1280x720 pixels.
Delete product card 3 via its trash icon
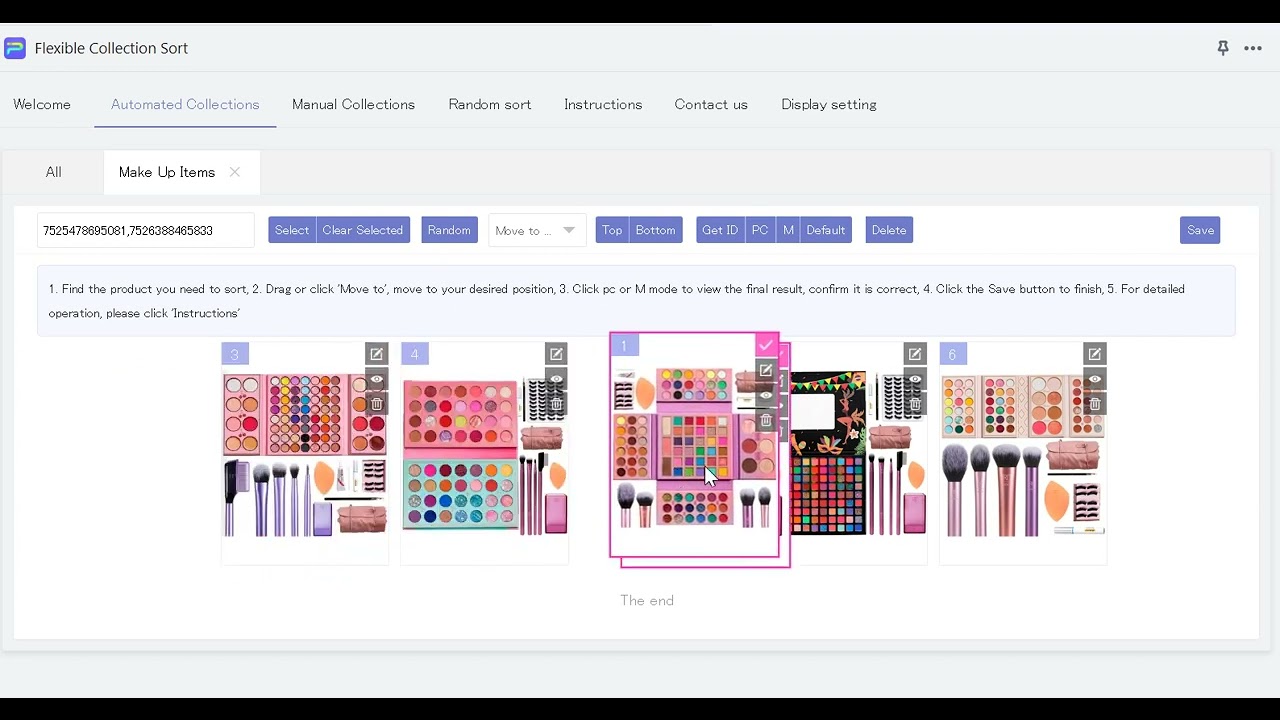tap(376, 403)
